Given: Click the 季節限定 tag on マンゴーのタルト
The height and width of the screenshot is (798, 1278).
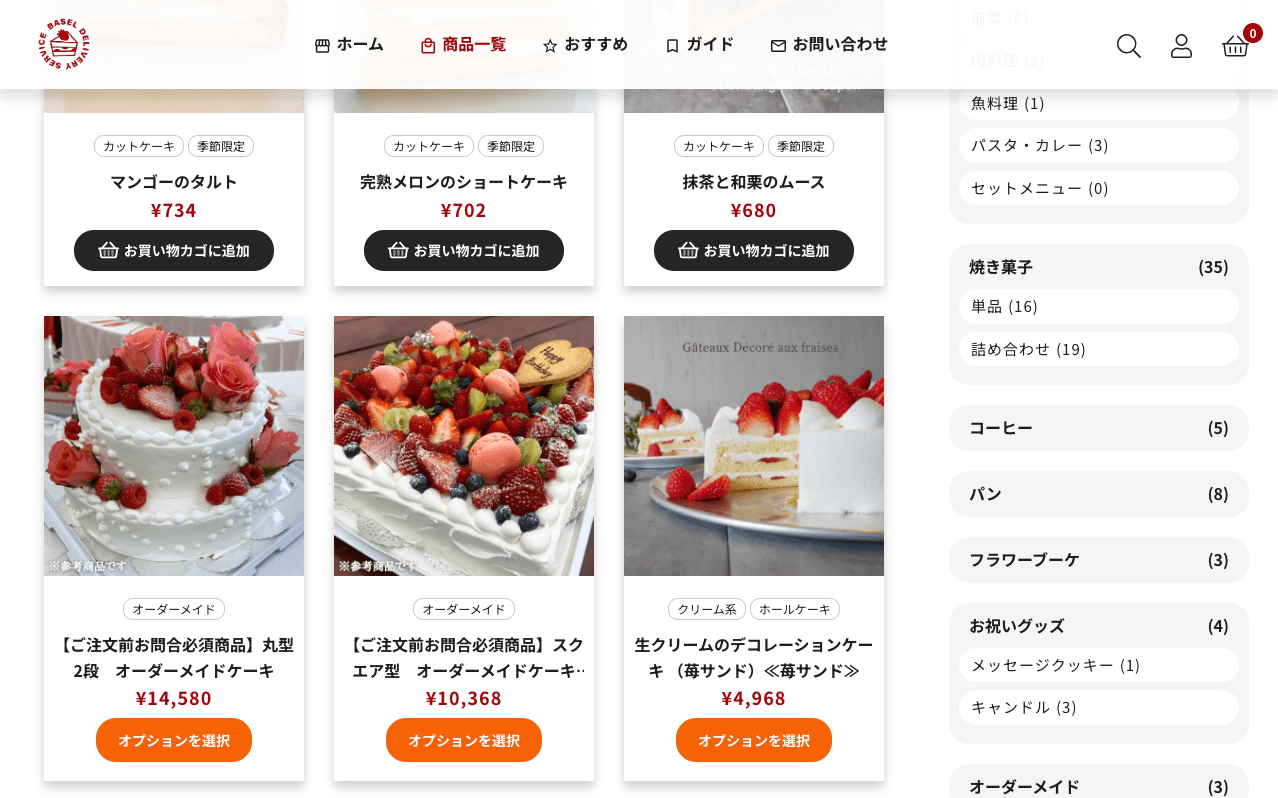Looking at the screenshot, I should click(x=221, y=146).
